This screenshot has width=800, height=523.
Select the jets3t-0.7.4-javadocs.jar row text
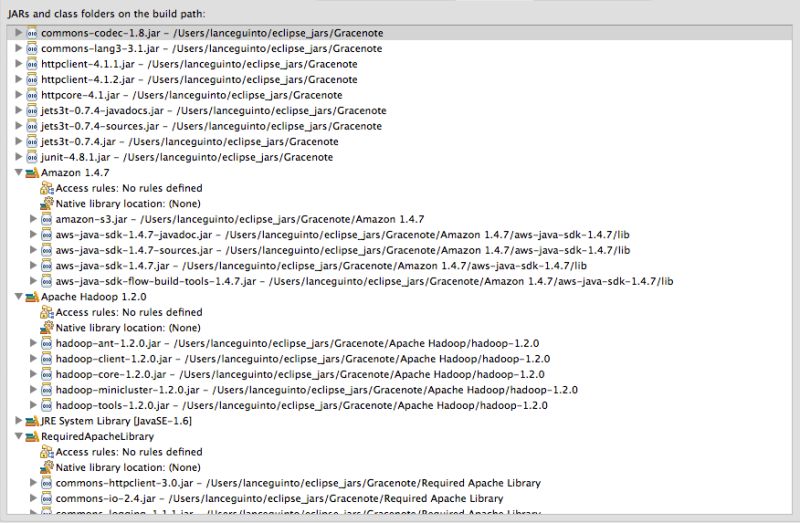pos(213,110)
